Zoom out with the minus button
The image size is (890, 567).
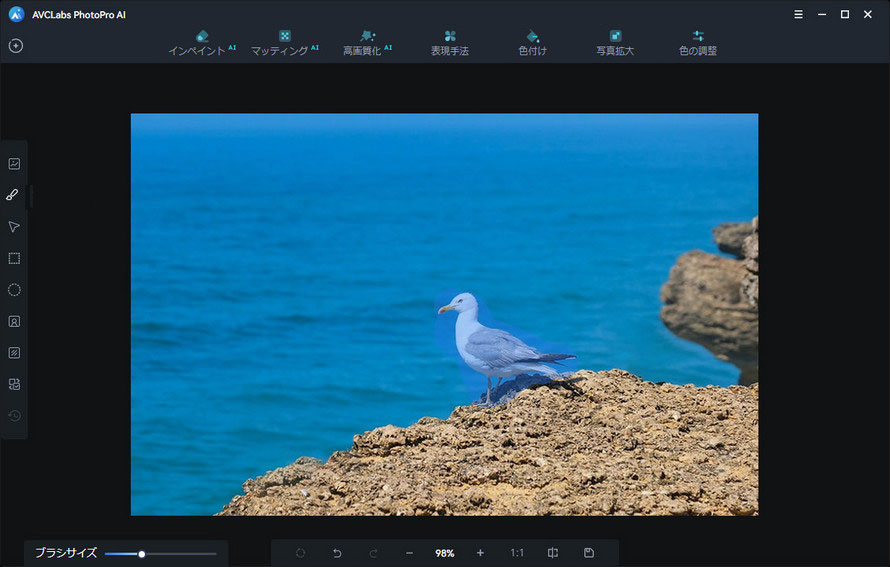409,553
